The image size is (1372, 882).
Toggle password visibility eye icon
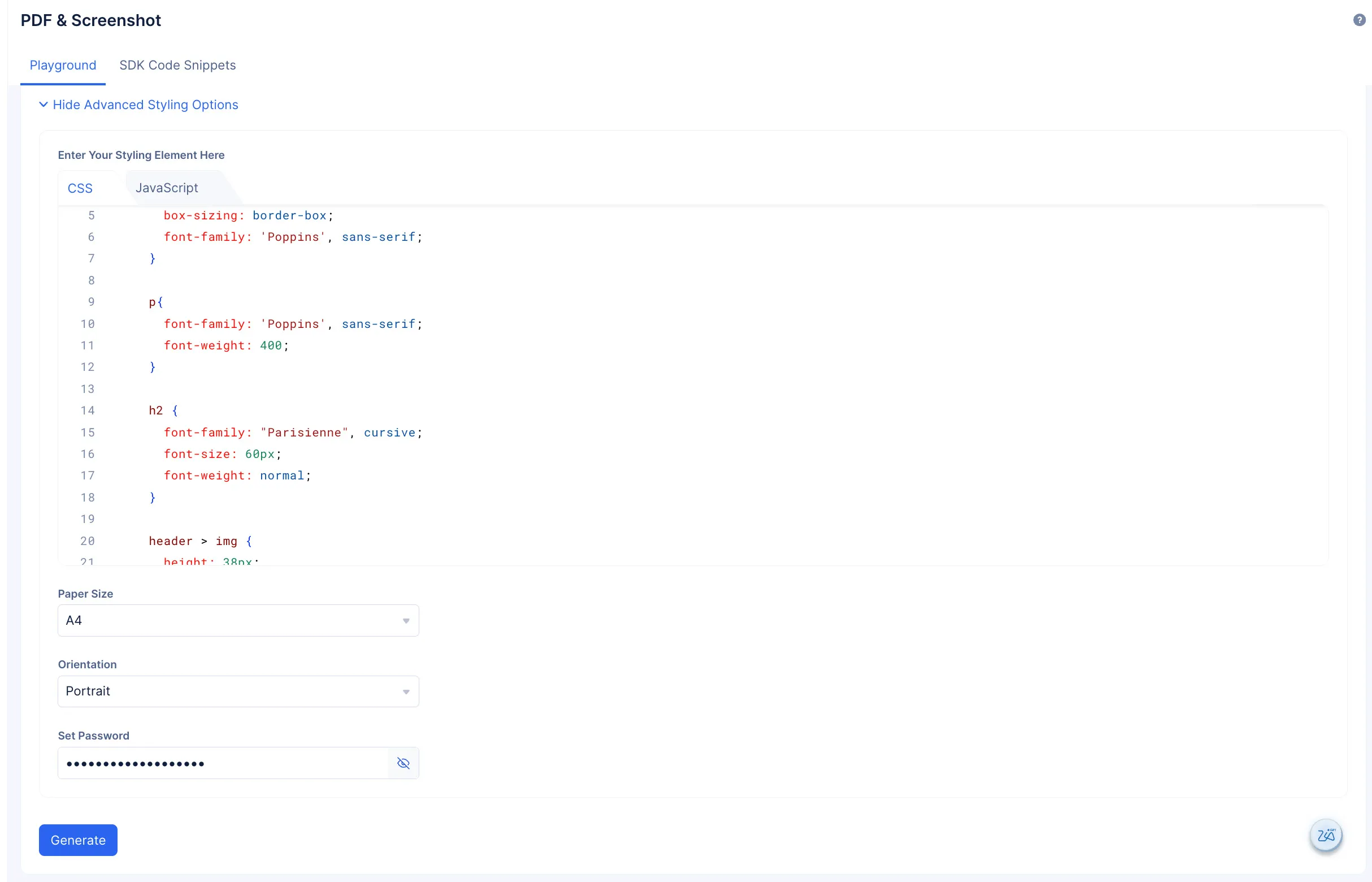point(403,763)
